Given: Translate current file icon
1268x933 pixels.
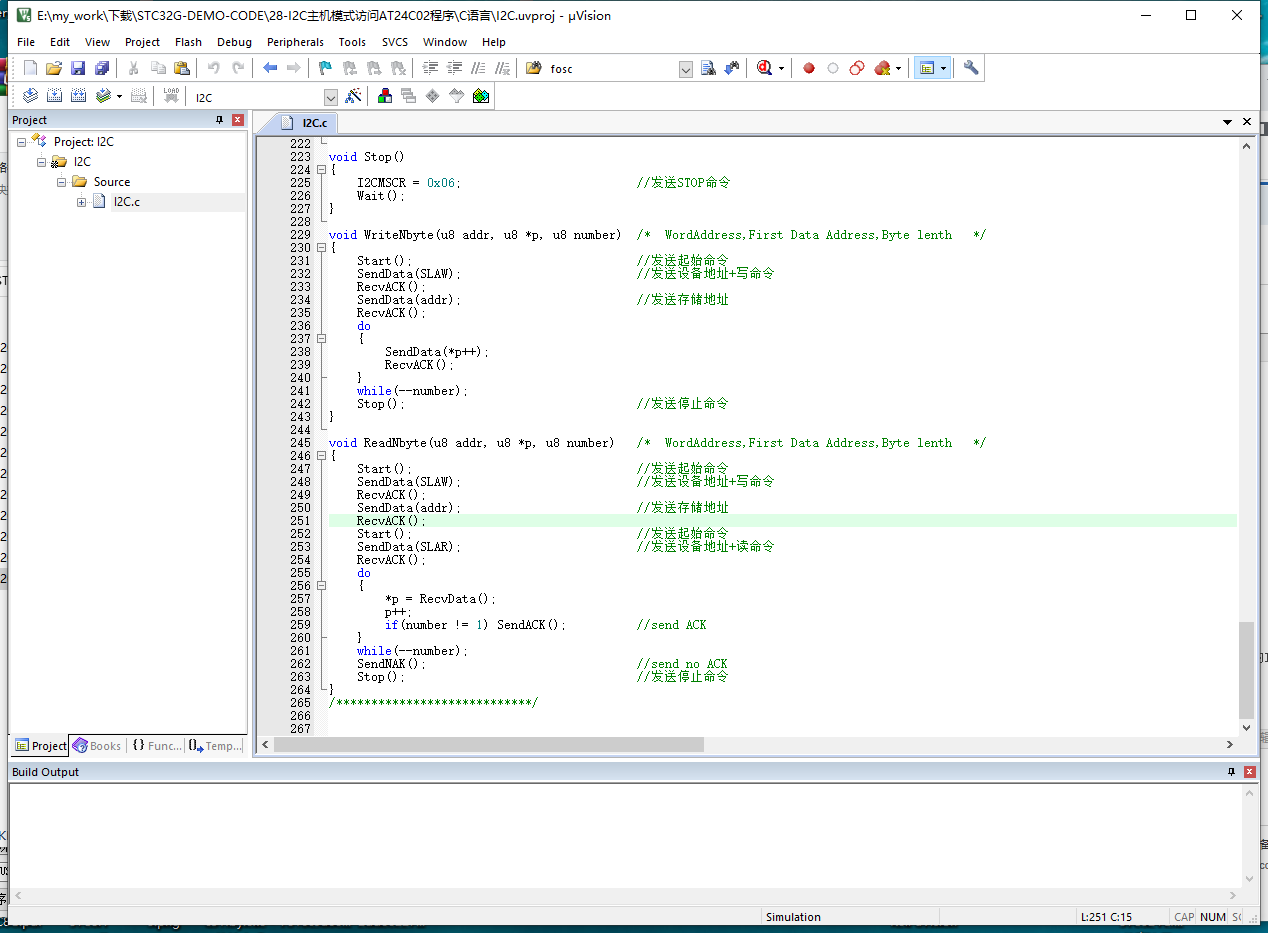Looking at the screenshot, I should pos(30,96).
